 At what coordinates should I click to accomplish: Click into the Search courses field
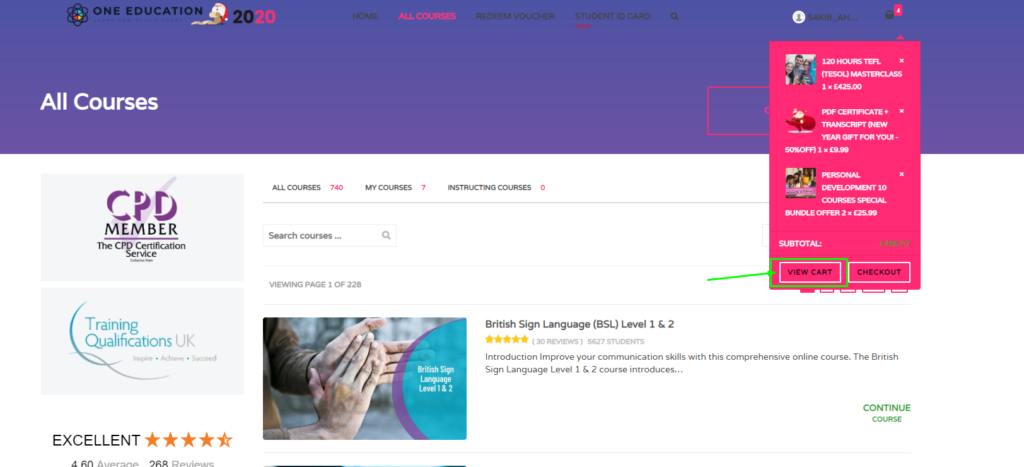(x=330, y=235)
